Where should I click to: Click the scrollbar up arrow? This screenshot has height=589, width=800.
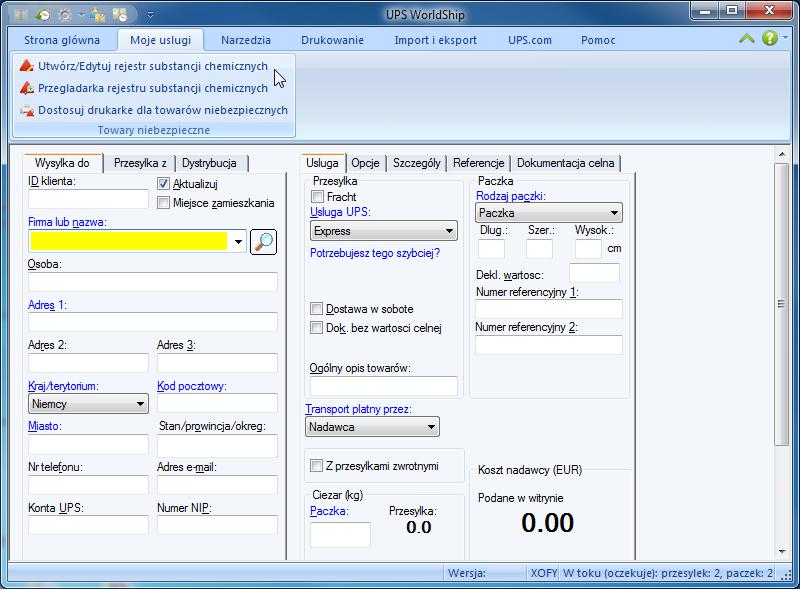(x=782, y=154)
